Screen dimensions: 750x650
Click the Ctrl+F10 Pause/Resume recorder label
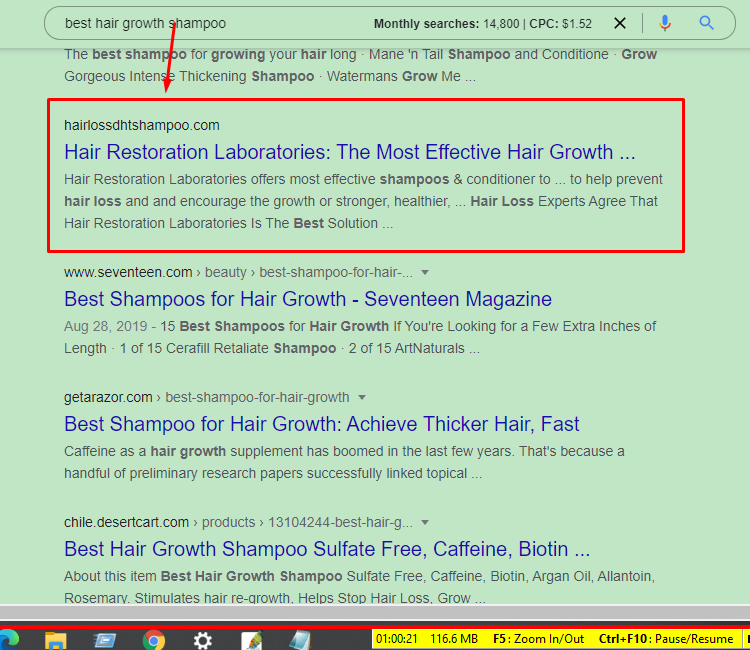[x=665, y=639]
